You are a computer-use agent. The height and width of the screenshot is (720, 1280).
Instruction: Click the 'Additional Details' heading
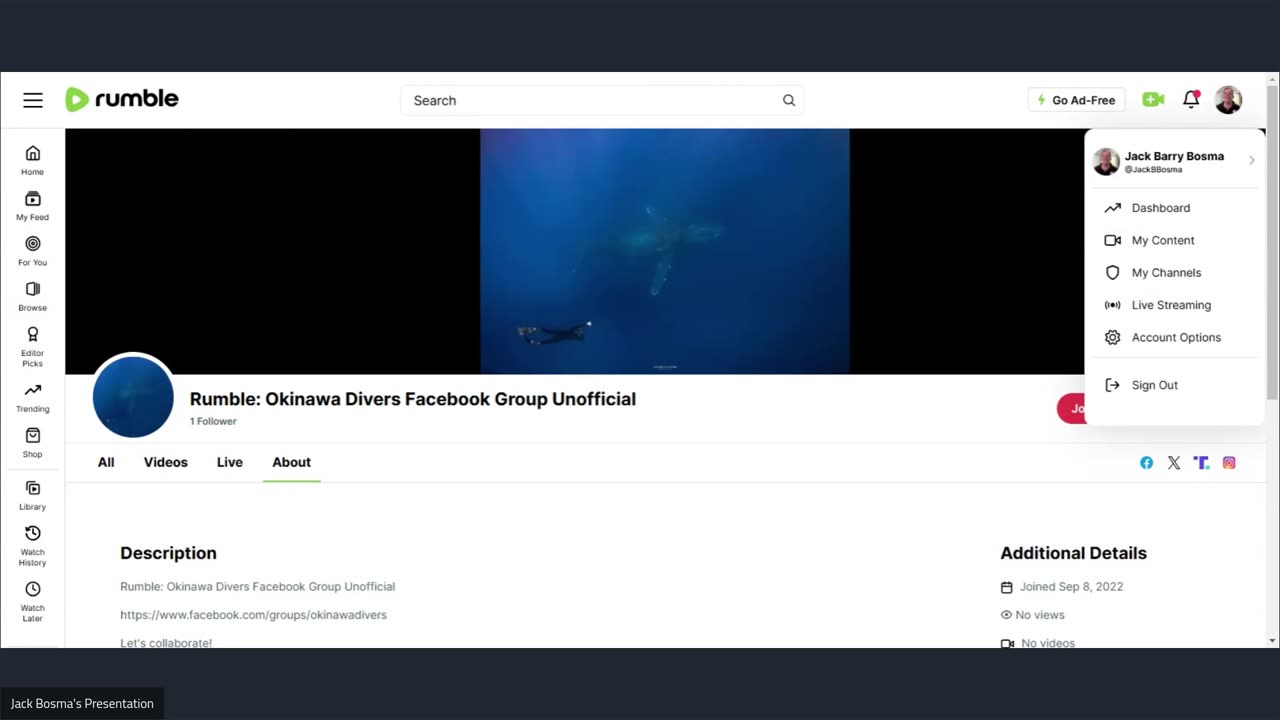pos(1073,553)
